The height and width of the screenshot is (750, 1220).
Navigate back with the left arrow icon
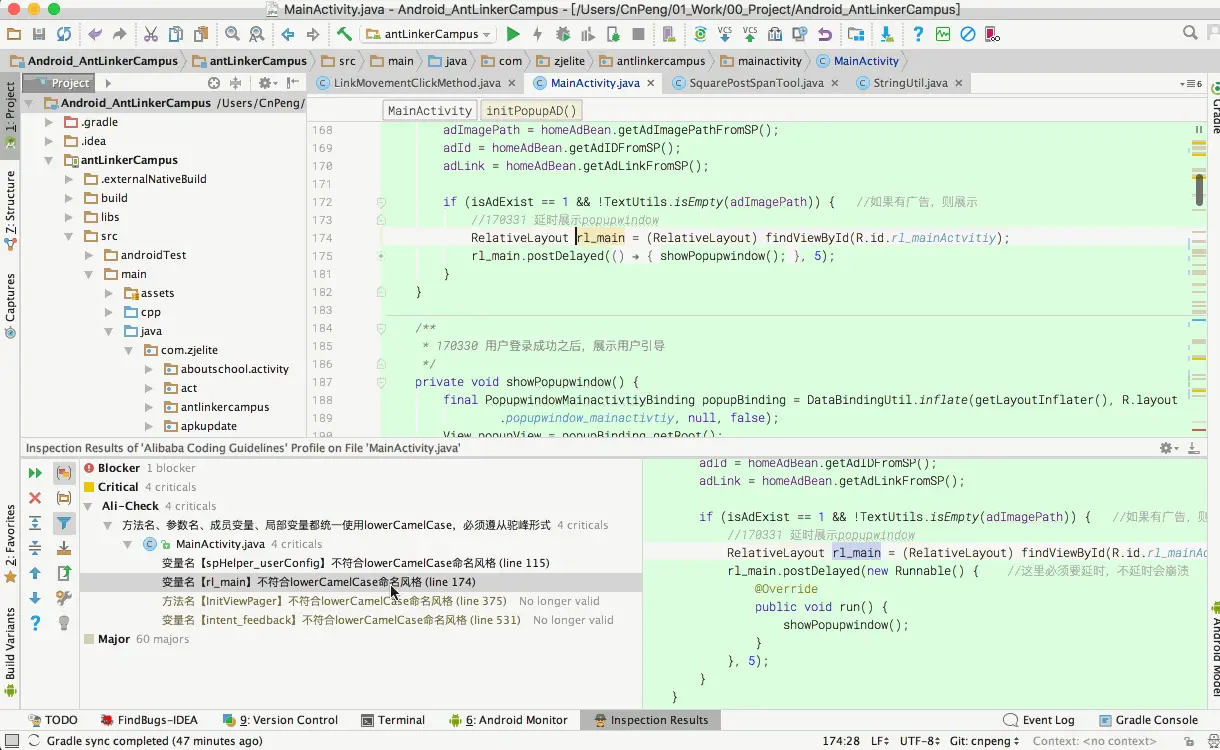click(x=288, y=34)
